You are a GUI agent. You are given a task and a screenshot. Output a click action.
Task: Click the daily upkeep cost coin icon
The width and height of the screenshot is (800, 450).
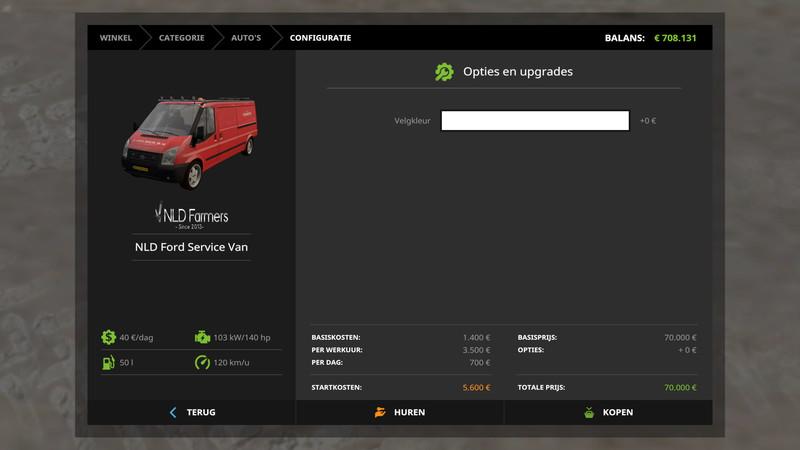pyautogui.click(x=108, y=338)
